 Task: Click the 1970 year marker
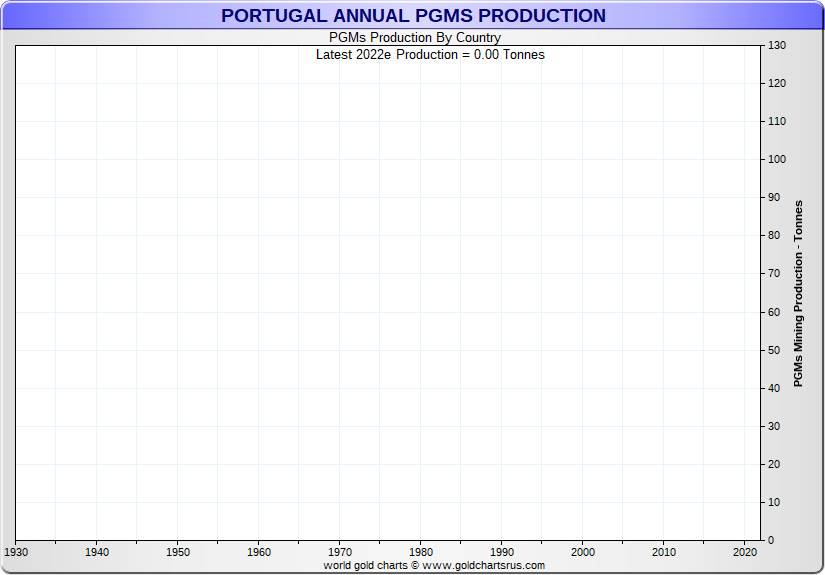point(340,552)
